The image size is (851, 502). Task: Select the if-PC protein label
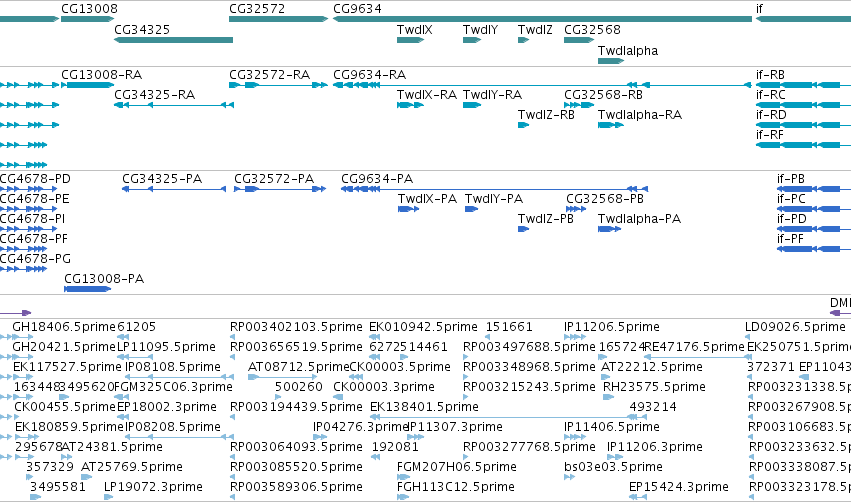791,199
